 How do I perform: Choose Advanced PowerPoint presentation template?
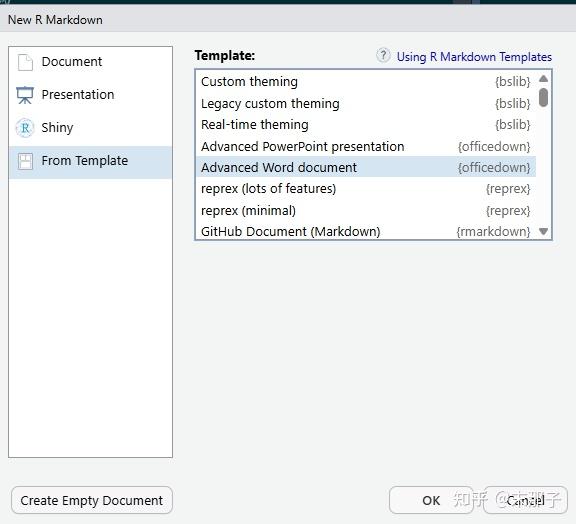click(366, 146)
